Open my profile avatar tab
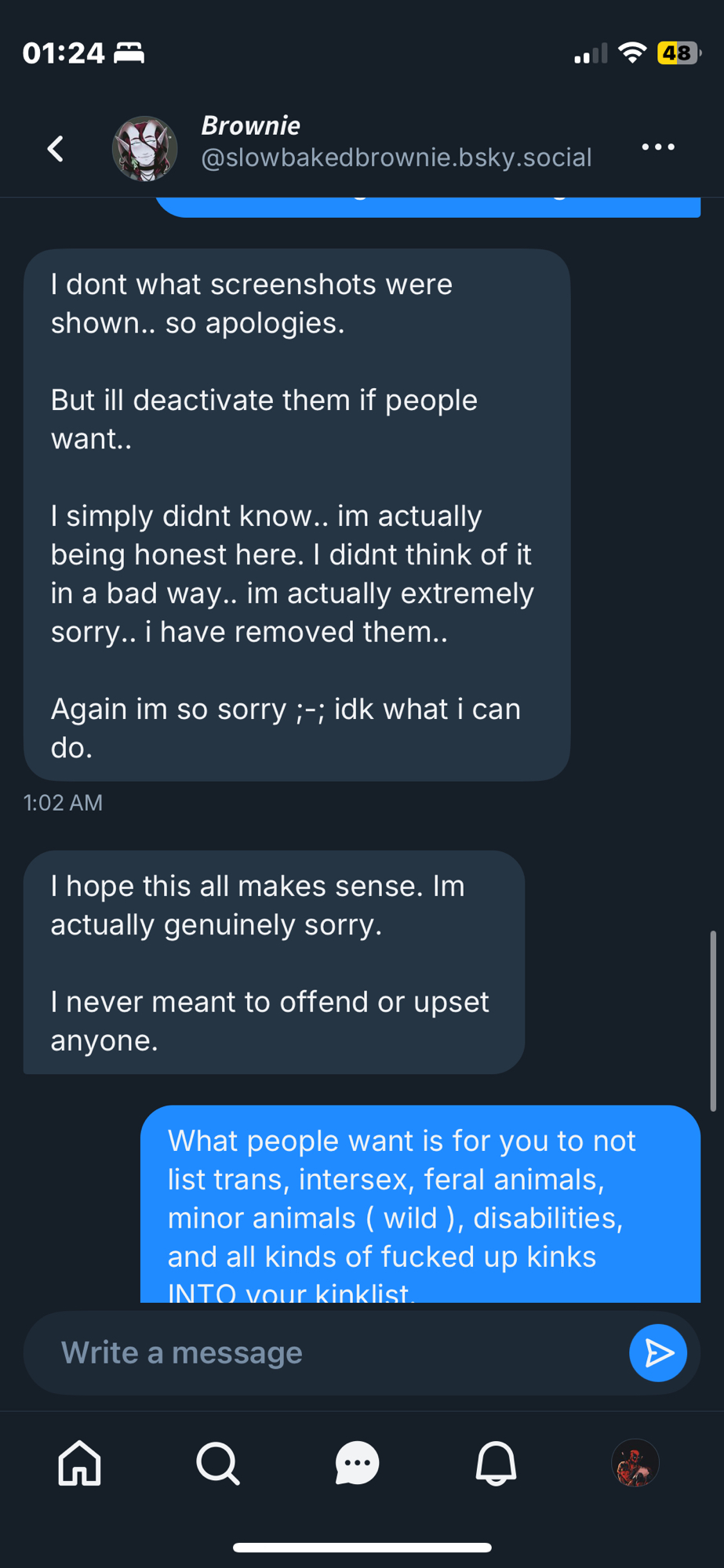The width and height of the screenshot is (724, 1568). pos(635,1463)
